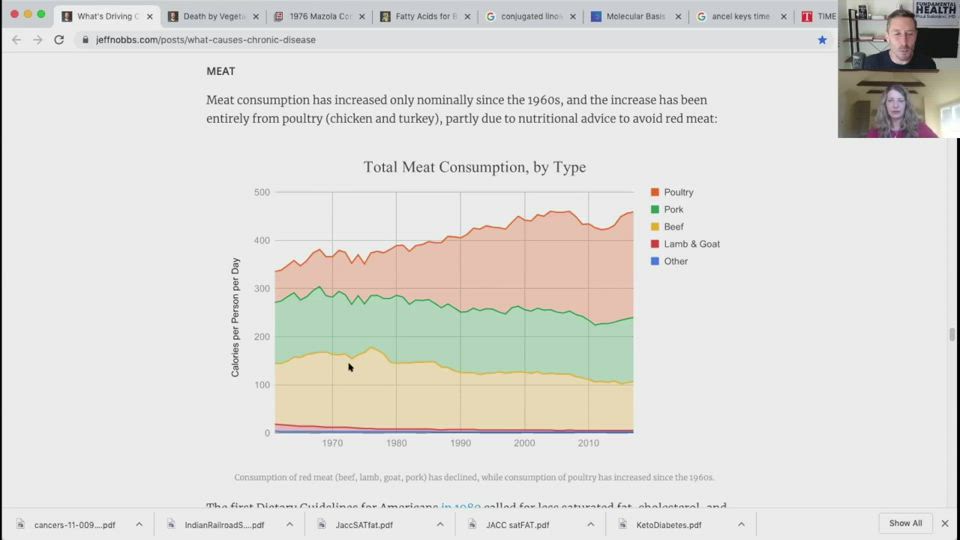Close the downloads bar
This screenshot has height=540, width=960.
point(944,523)
